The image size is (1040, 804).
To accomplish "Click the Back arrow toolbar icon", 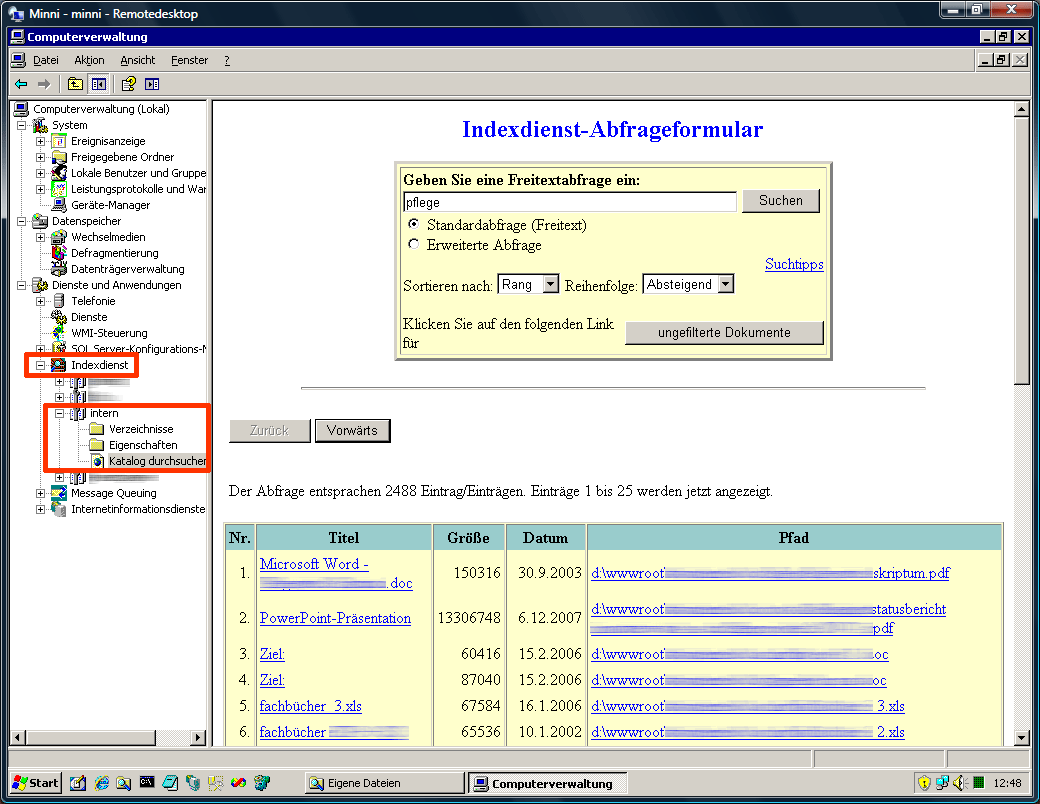I will [x=20, y=84].
